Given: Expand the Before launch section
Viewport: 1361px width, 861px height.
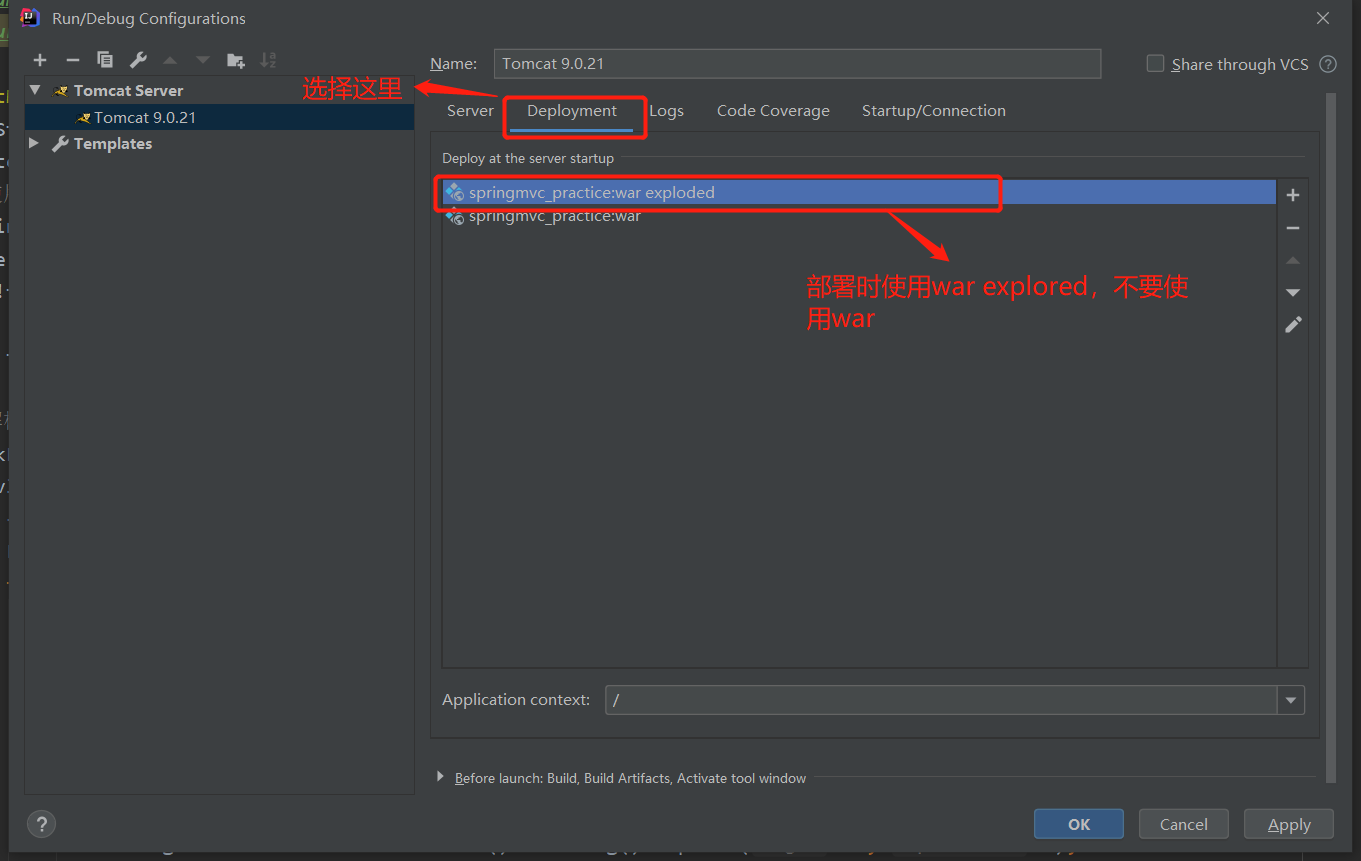Looking at the screenshot, I should coord(440,777).
